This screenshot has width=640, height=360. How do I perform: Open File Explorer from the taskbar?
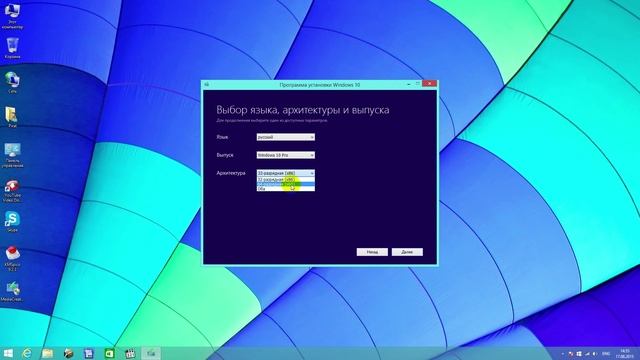(47, 353)
